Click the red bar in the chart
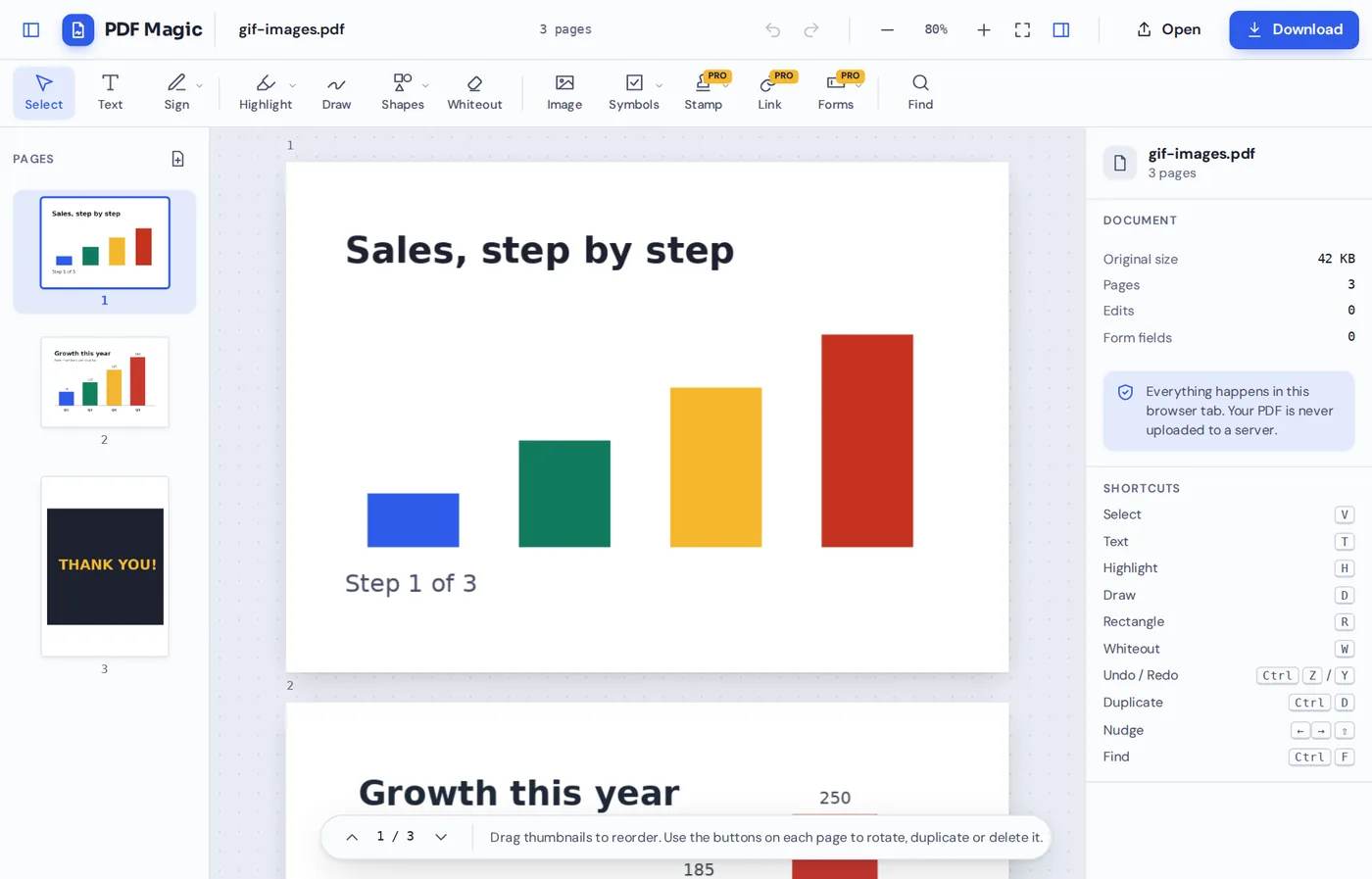 click(x=867, y=441)
